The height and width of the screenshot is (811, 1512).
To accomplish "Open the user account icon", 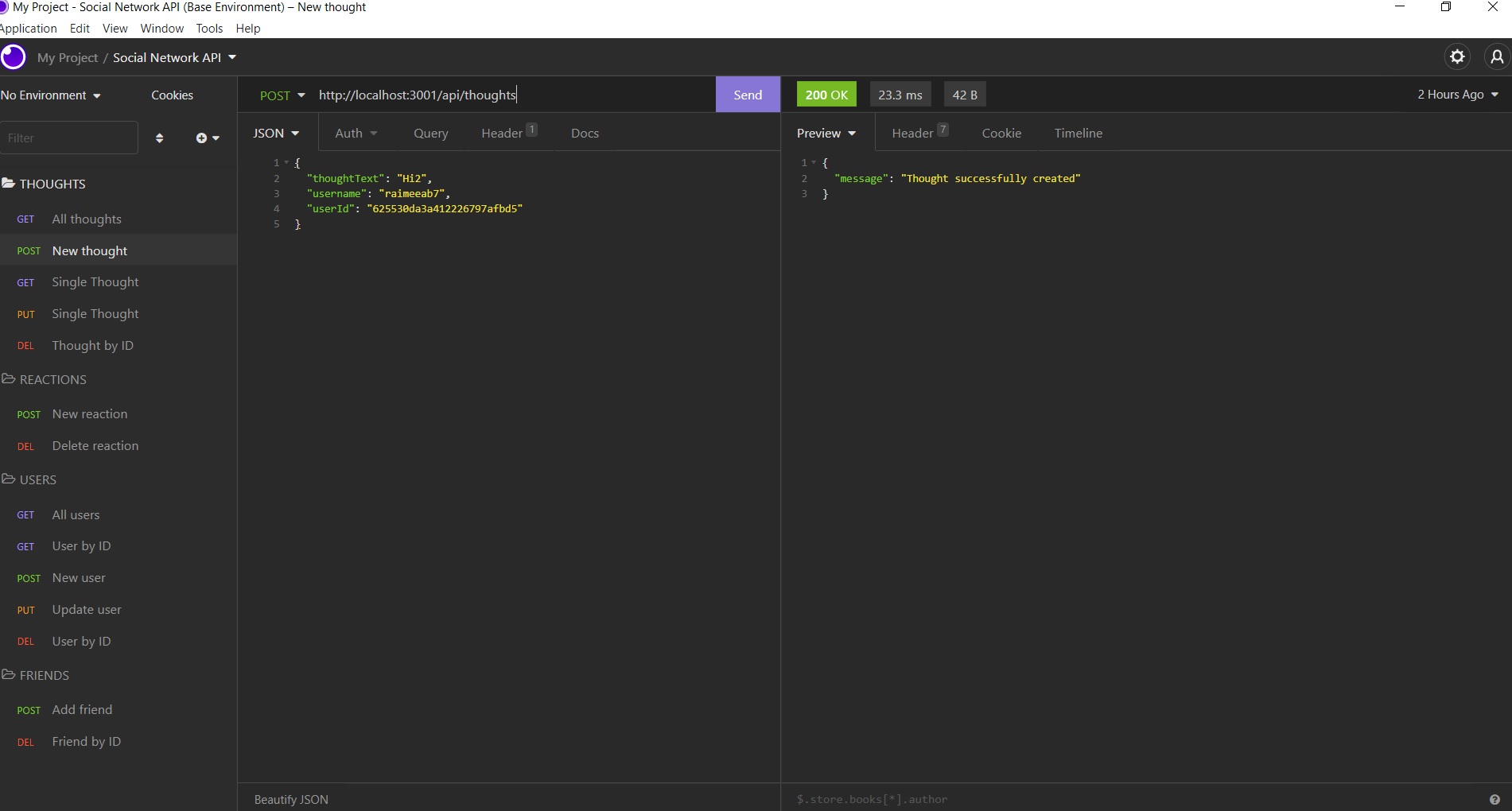I will (1497, 56).
